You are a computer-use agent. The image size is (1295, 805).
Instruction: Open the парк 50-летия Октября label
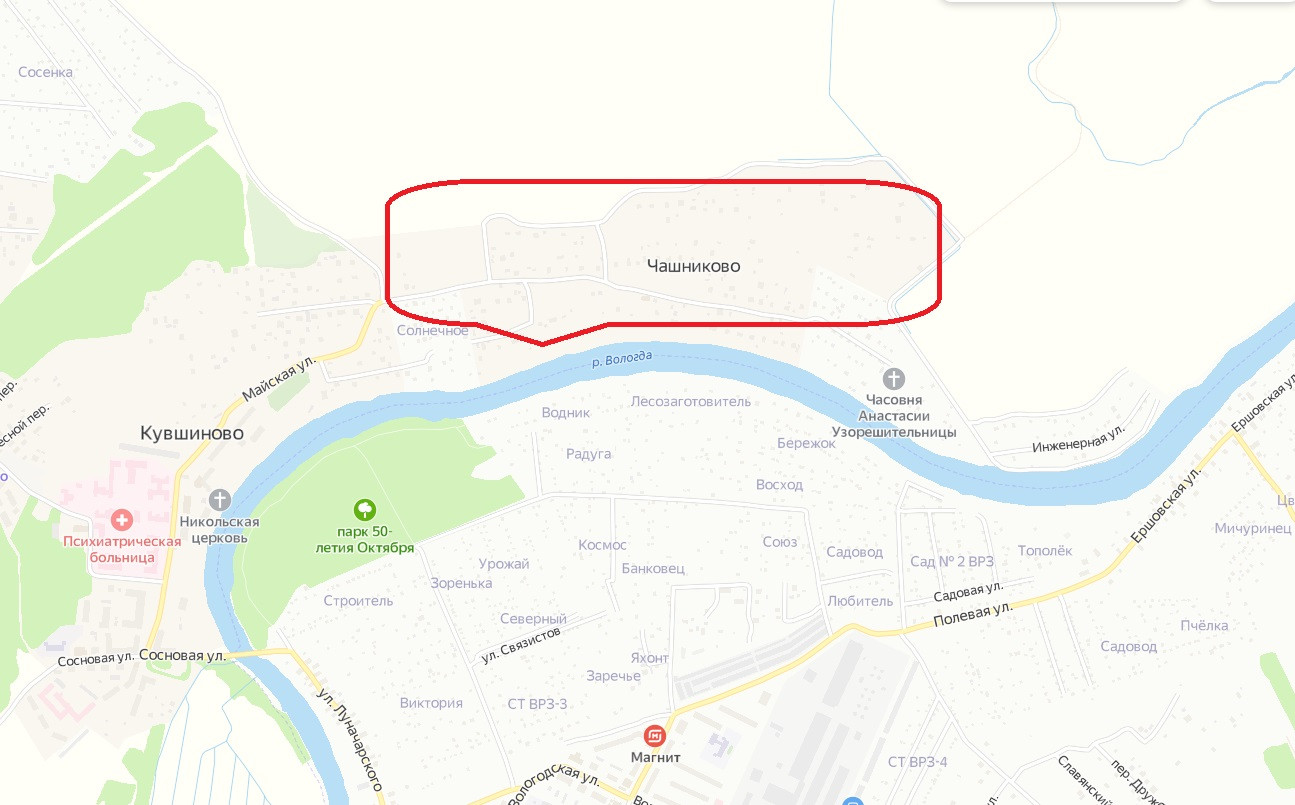tap(366, 540)
